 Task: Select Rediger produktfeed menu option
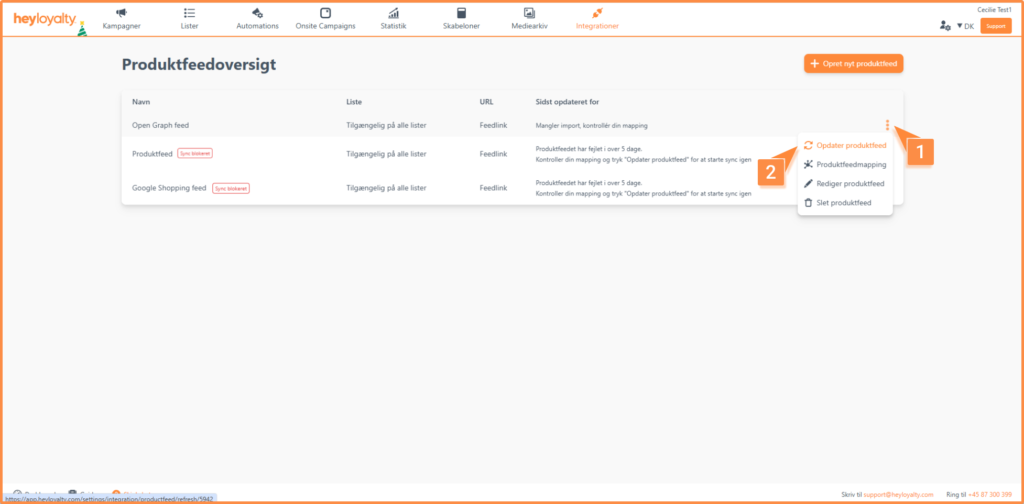tap(850, 184)
